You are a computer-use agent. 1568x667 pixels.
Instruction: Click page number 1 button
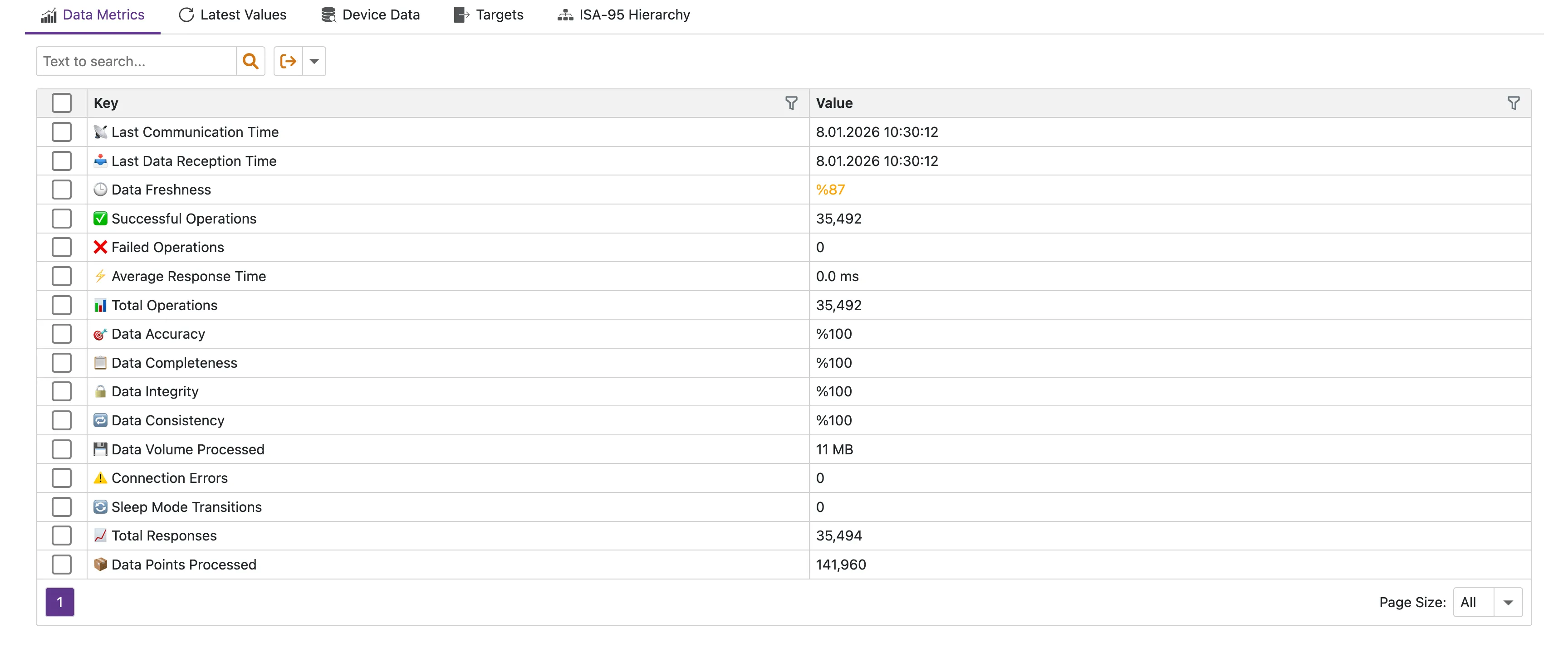click(59, 602)
